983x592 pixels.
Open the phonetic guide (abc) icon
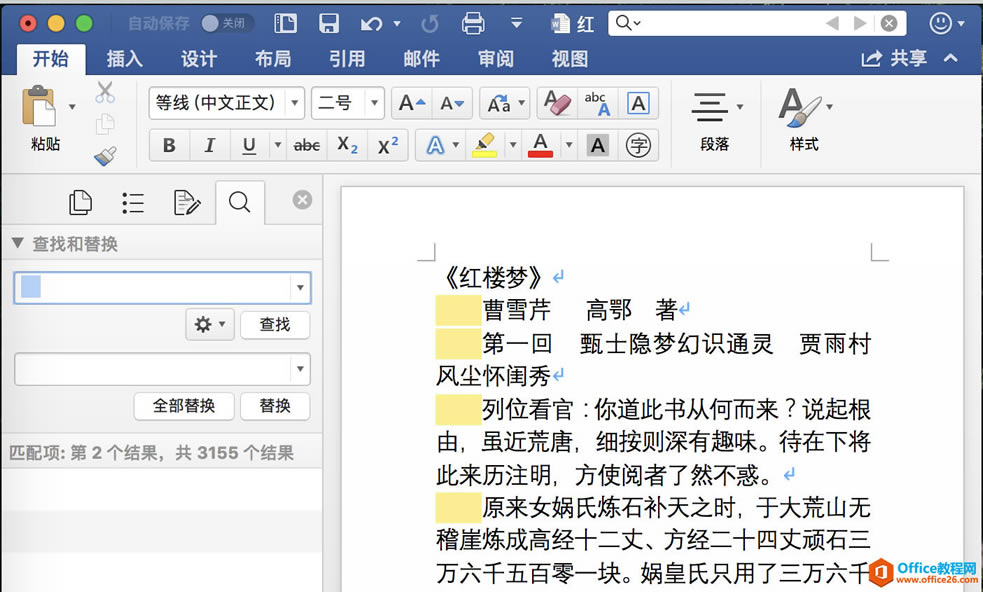[x=596, y=101]
